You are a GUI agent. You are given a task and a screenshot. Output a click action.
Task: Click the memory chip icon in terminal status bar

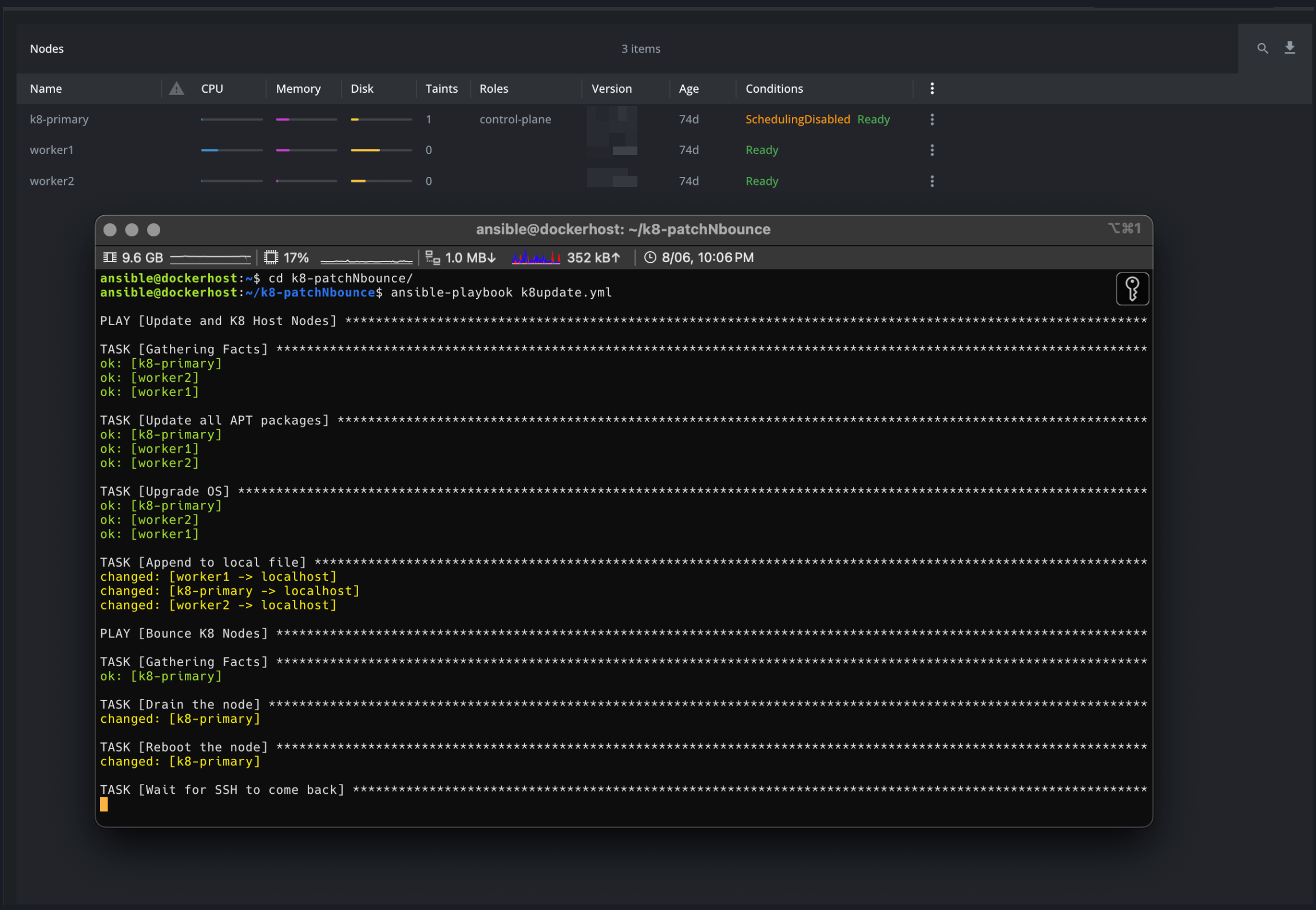point(110,258)
